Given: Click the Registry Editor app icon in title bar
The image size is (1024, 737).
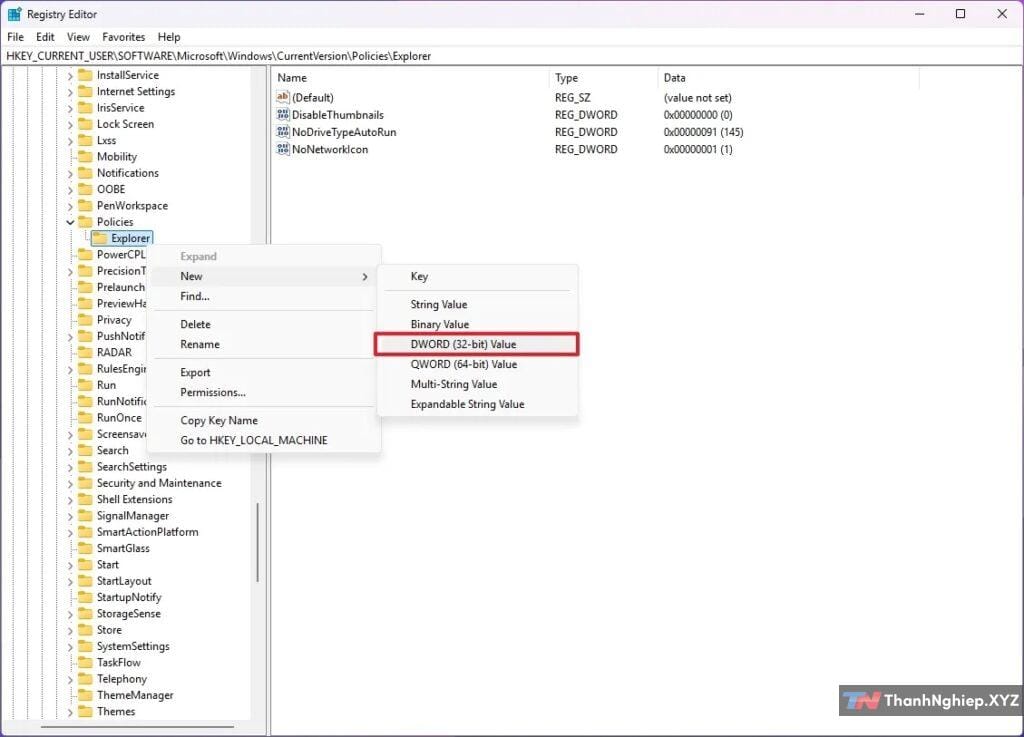Looking at the screenshot, I should point(14,14).
